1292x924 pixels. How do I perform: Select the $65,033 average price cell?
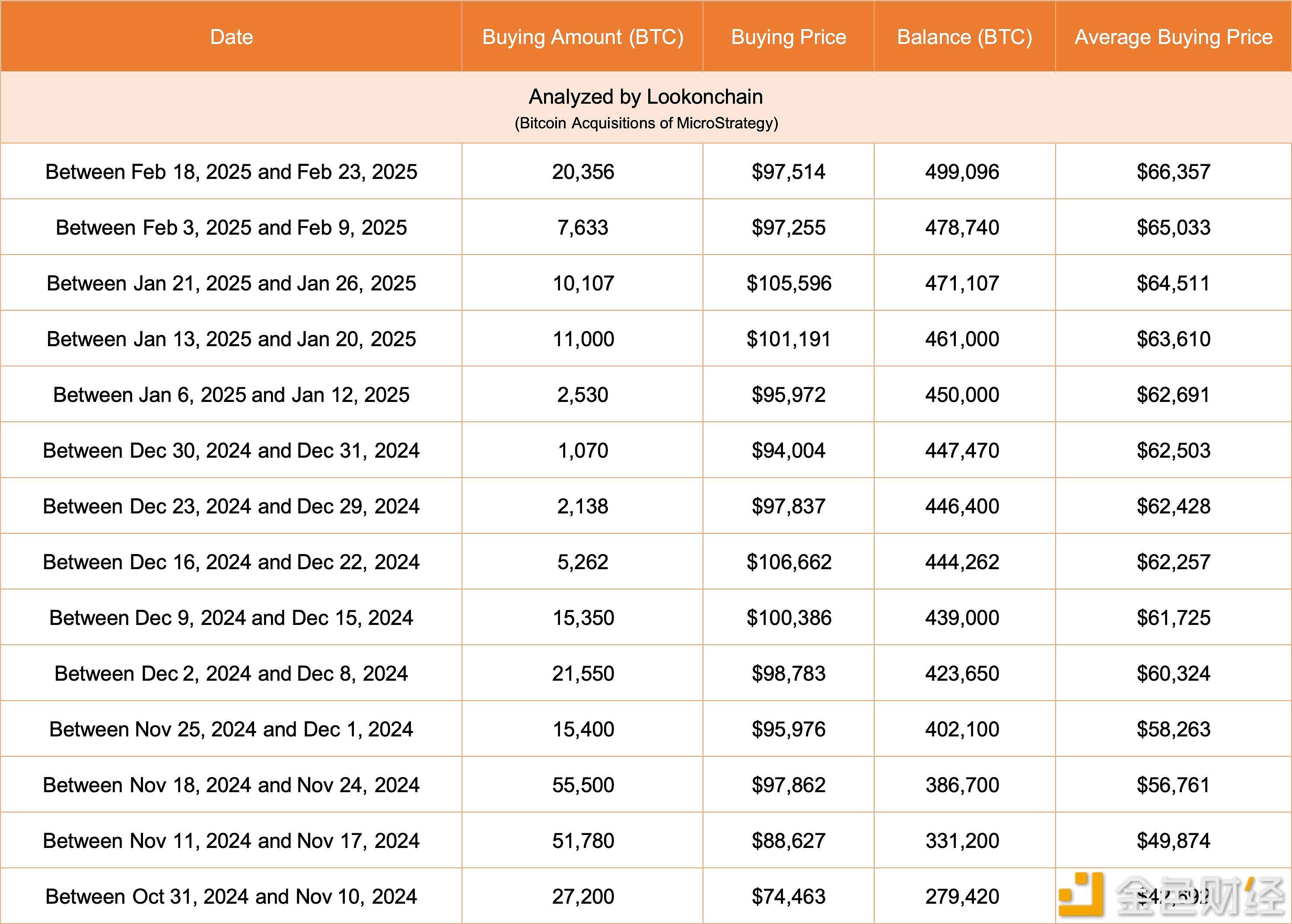click(1173, 227)
